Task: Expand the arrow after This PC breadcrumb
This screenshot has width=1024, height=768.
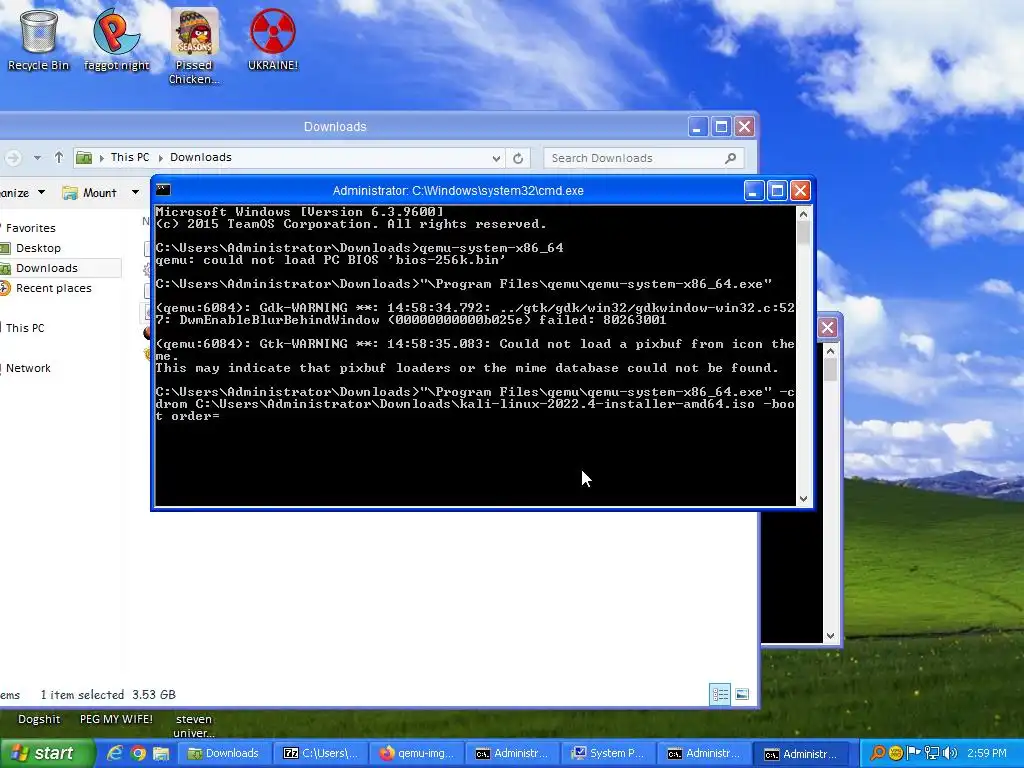Action: coord(161,157)
